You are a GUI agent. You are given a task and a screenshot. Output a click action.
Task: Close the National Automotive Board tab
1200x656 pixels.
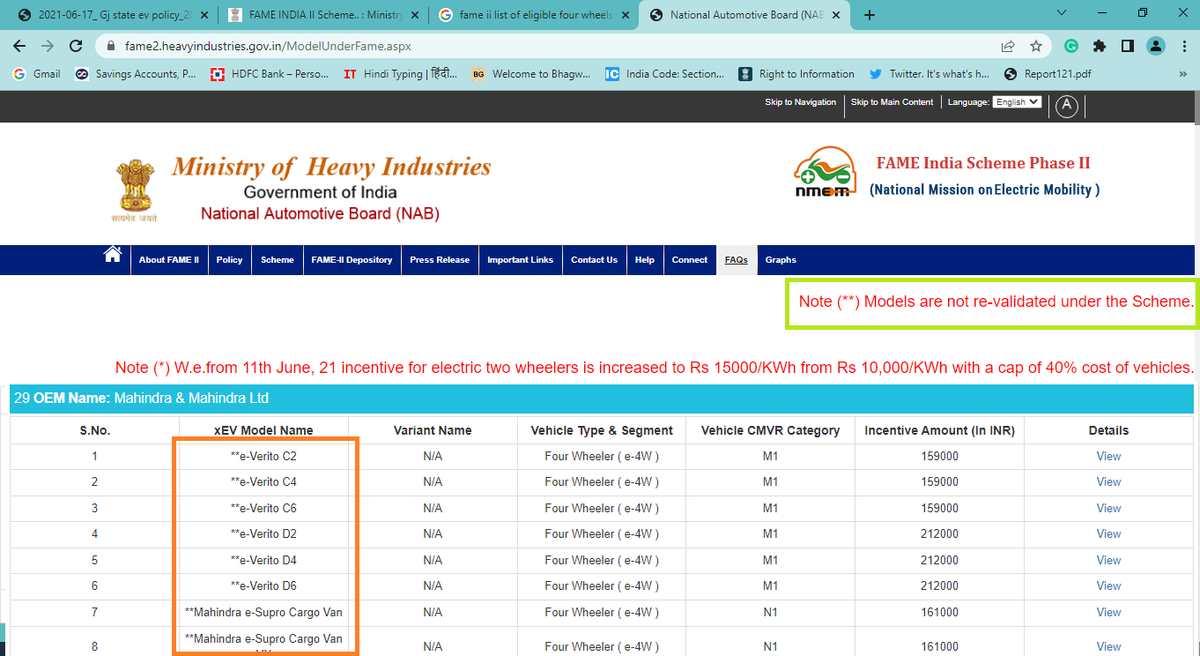coord(836,15)
